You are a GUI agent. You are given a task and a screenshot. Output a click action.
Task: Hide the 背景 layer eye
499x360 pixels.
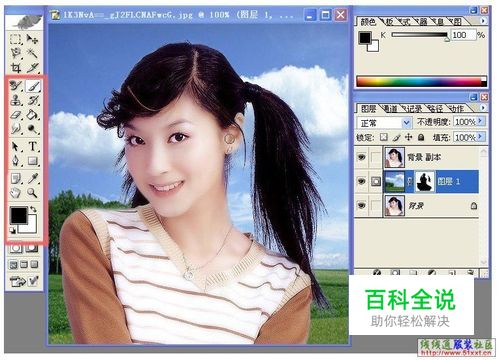click(x=362, y=206)
